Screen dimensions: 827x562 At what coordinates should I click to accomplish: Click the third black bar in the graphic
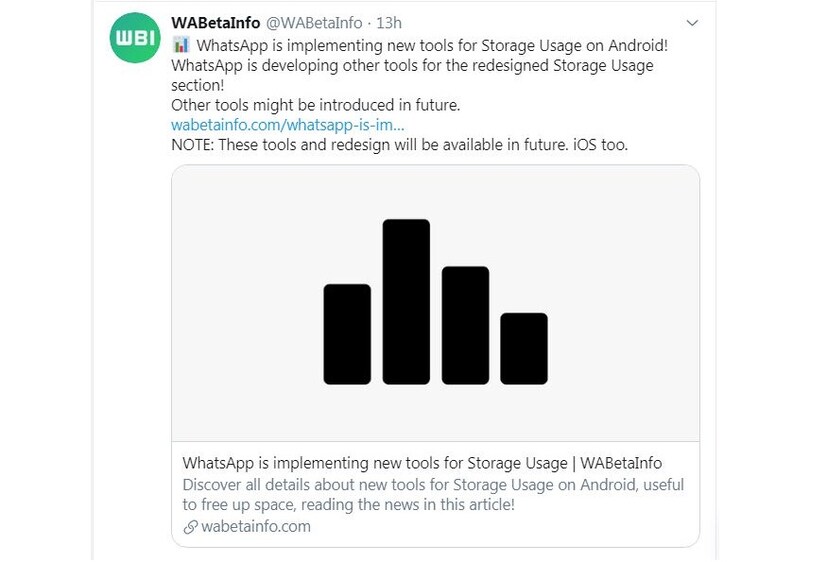coord(465,325)
